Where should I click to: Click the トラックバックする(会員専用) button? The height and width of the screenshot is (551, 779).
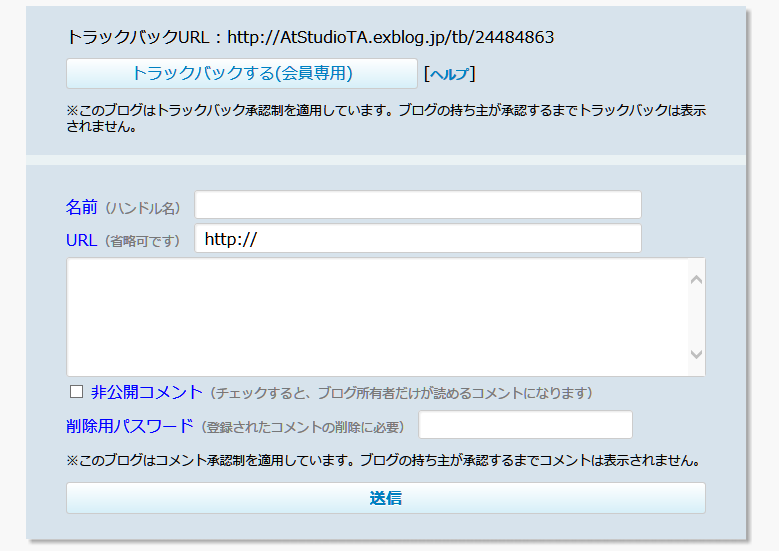tap(242, 74)
